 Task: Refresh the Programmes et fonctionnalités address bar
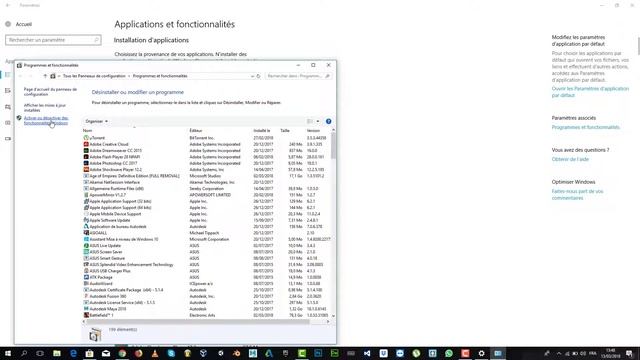pos(258,76)
